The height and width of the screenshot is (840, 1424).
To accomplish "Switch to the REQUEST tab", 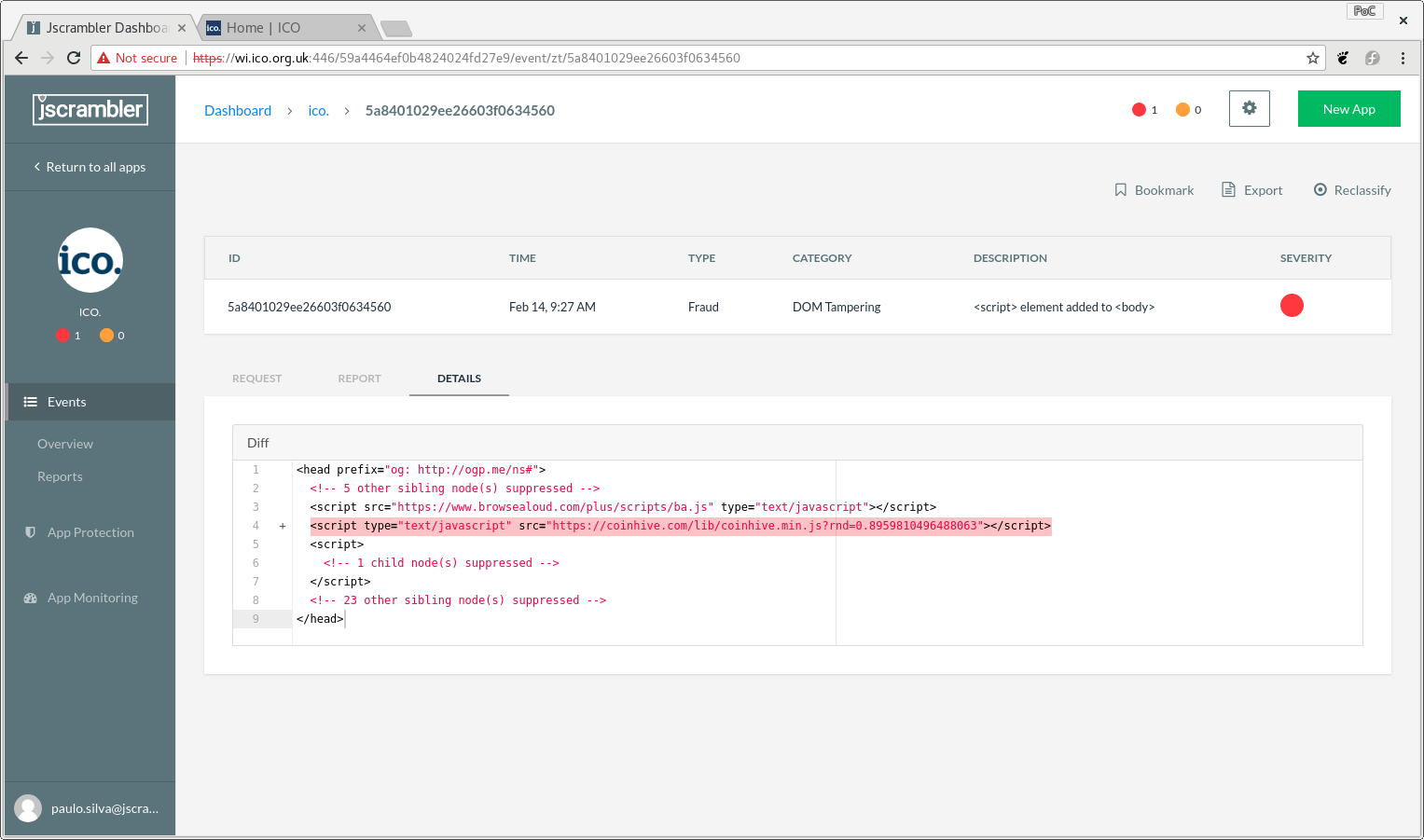I will 256,379.
